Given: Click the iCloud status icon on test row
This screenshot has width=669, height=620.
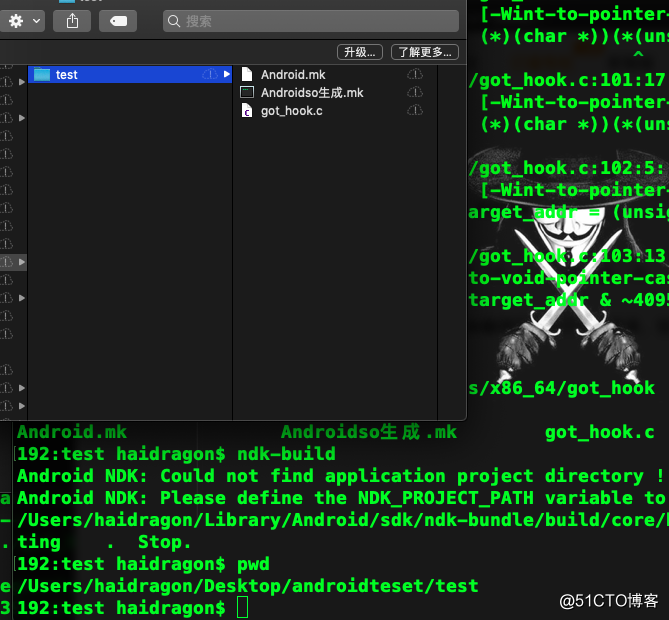Looking at the screenshot, I should pyautogui.click(x=209, y=74).
